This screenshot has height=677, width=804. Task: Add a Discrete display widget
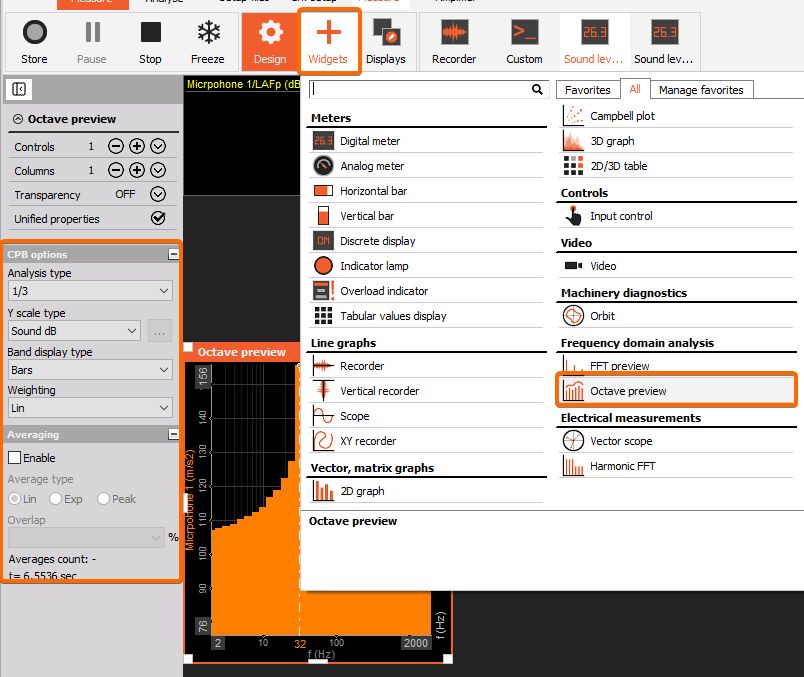pyautogui.click(x=427, y=241)
